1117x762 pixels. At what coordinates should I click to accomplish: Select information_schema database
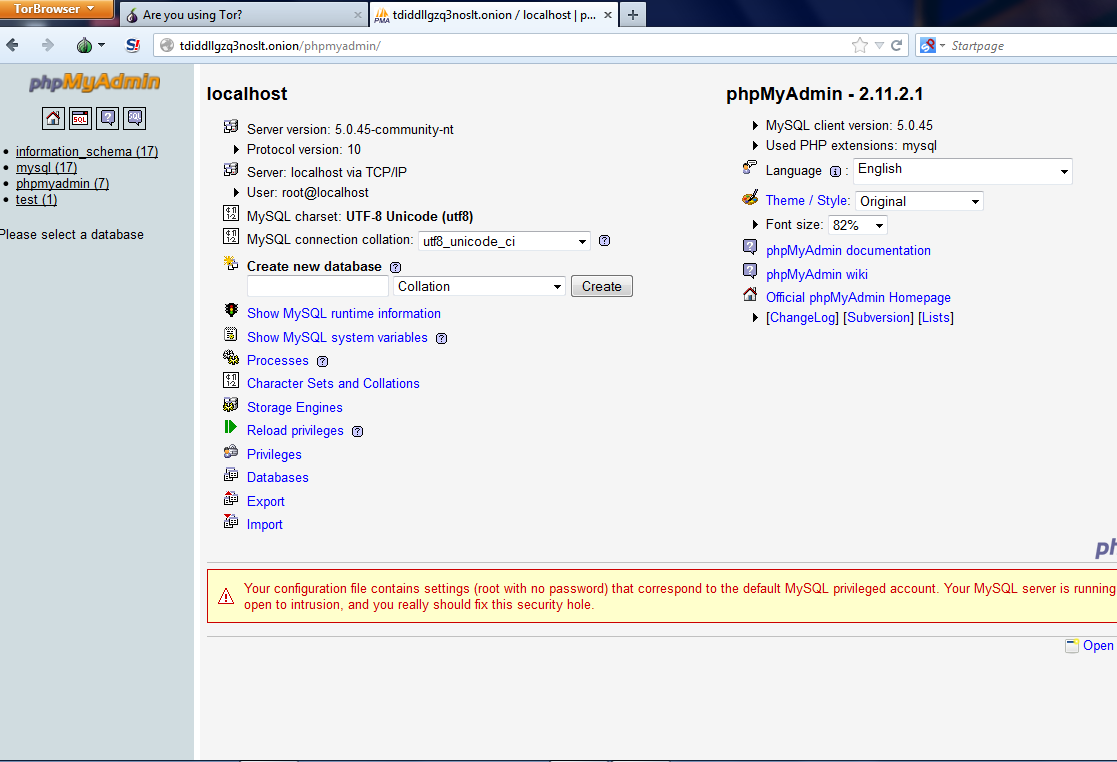click(87, 152)
